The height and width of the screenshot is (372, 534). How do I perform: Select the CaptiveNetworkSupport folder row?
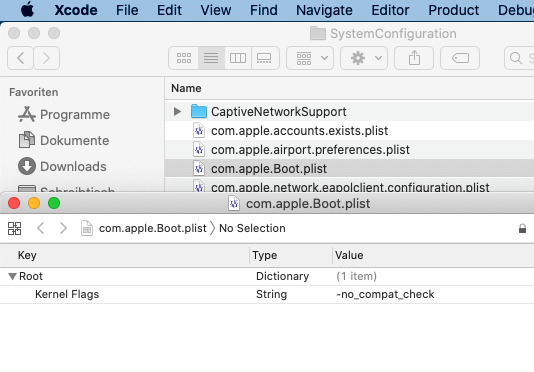point(349,111)
